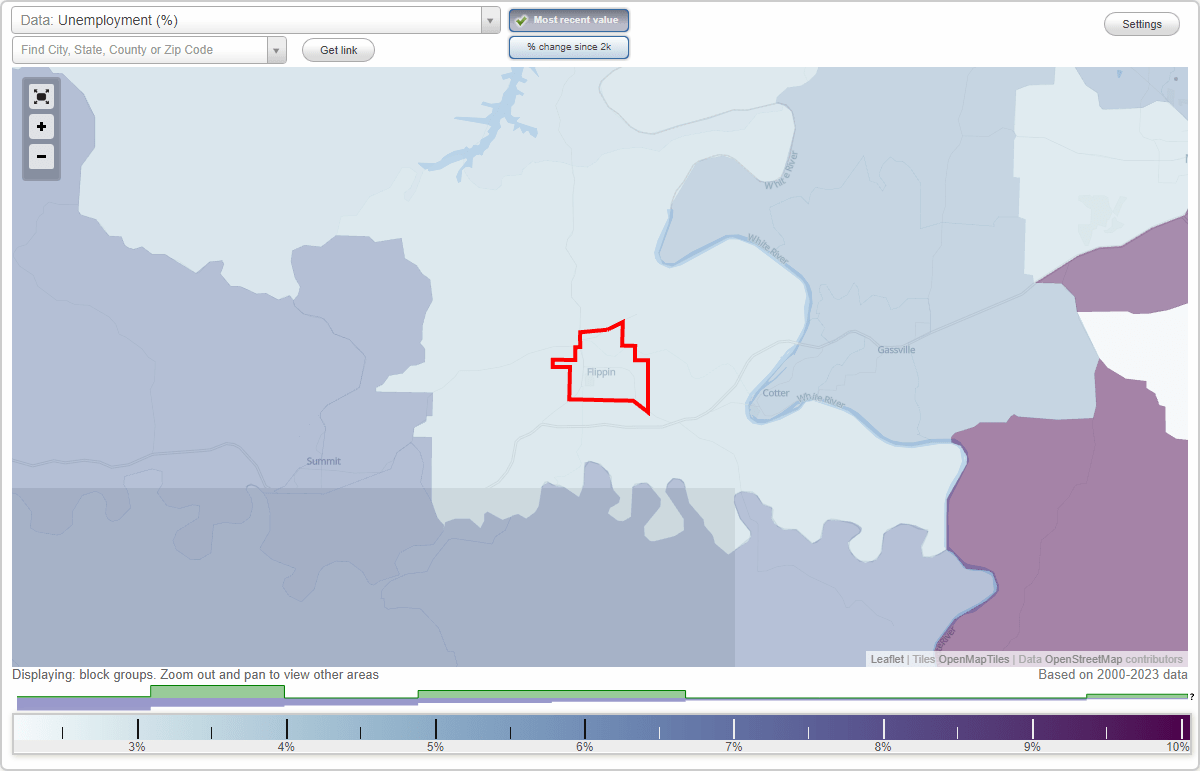This screenshot has width=1200, height=771.
Task: Visit the OpenMapTiles link
Action: (973, 659)
